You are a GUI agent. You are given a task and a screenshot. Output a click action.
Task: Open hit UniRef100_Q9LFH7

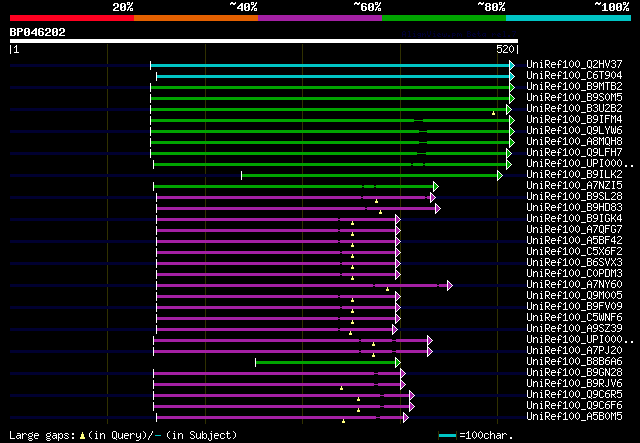574,152
